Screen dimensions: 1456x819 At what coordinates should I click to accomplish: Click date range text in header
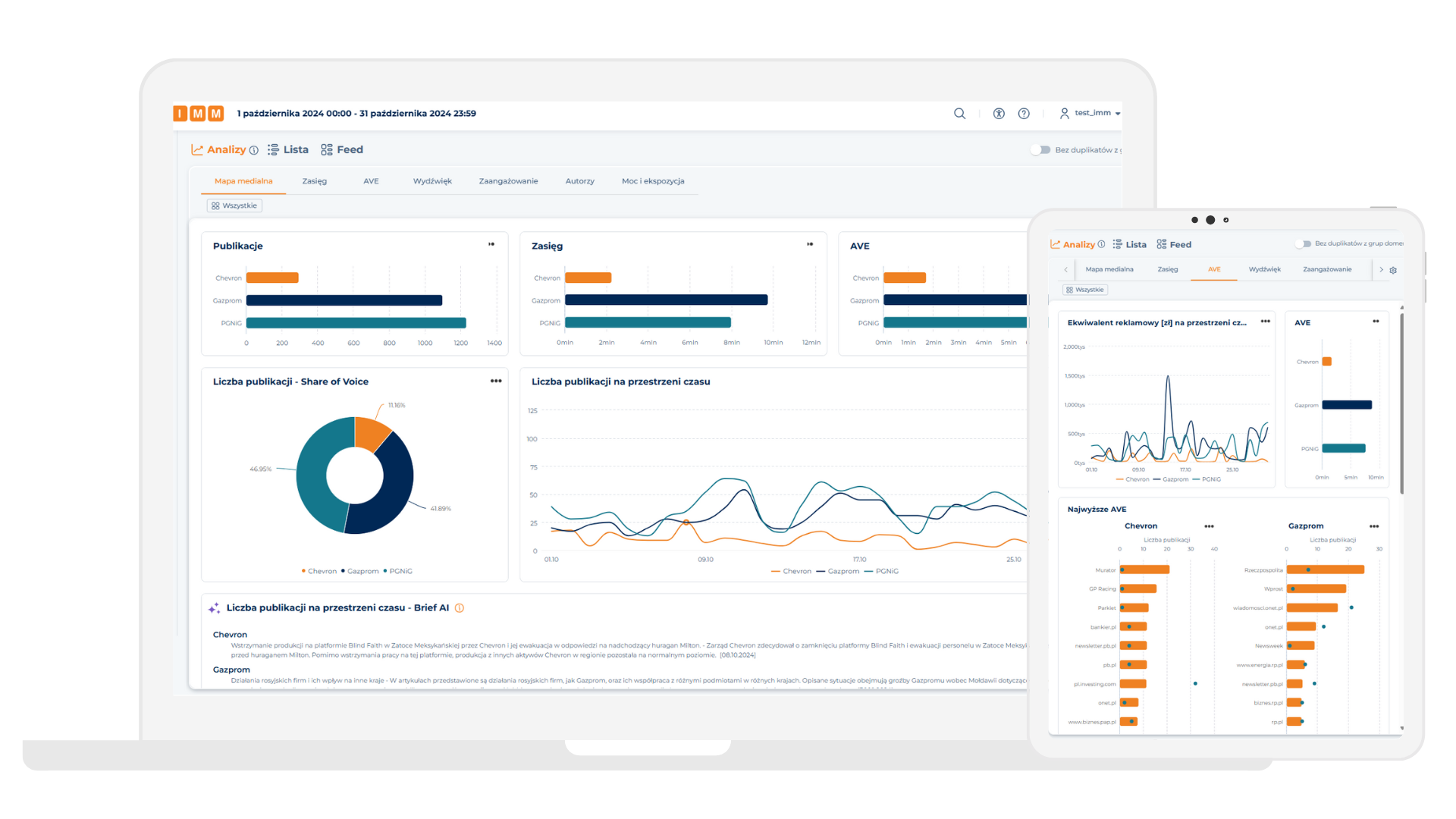click(356, 114)
